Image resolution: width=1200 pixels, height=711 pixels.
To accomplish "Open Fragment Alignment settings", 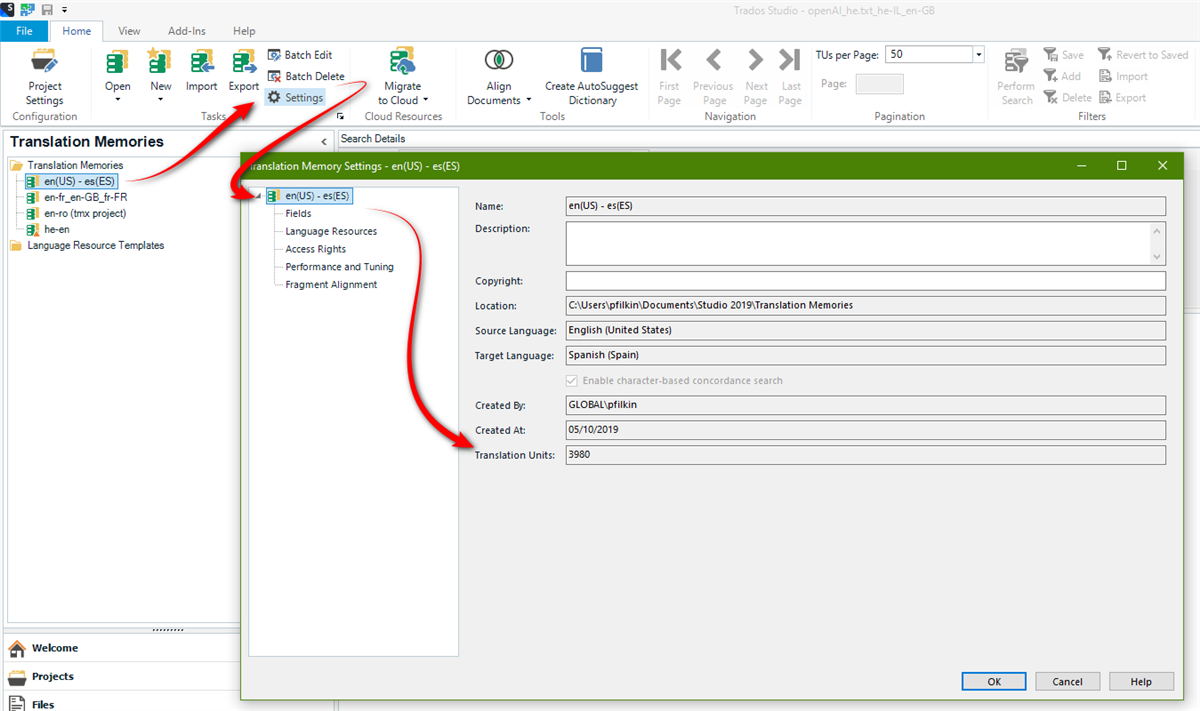I will 331,285.
